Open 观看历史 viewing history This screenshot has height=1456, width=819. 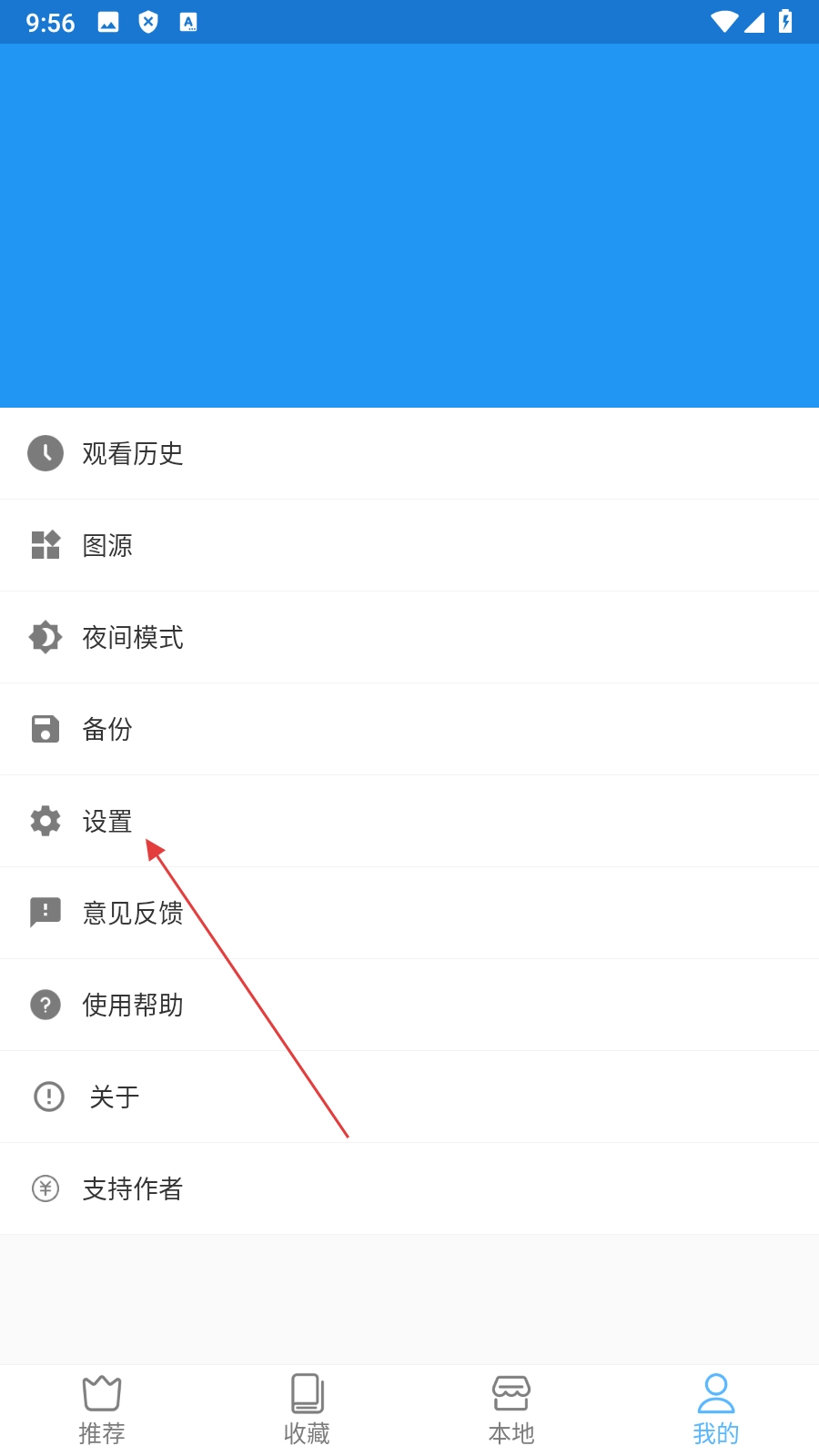click(409, 453)
